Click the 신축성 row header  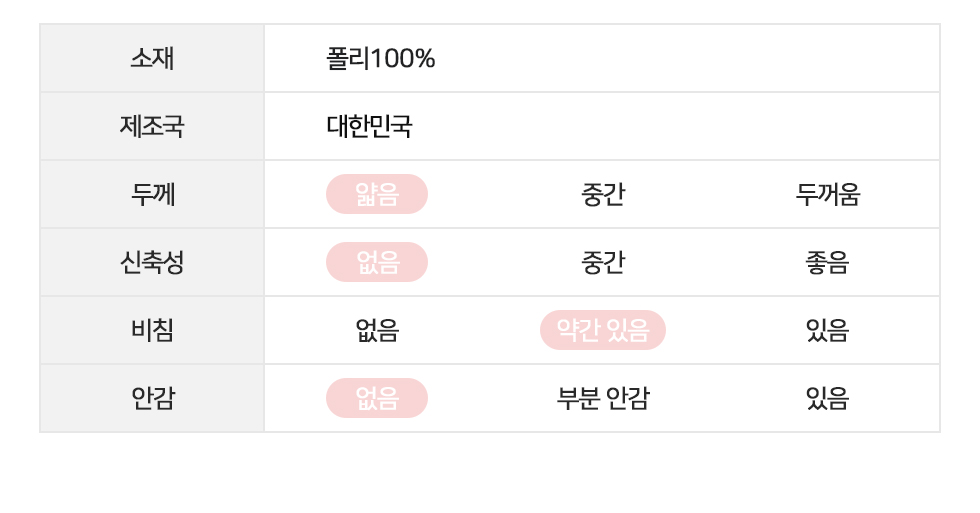[x=152, y=262]
